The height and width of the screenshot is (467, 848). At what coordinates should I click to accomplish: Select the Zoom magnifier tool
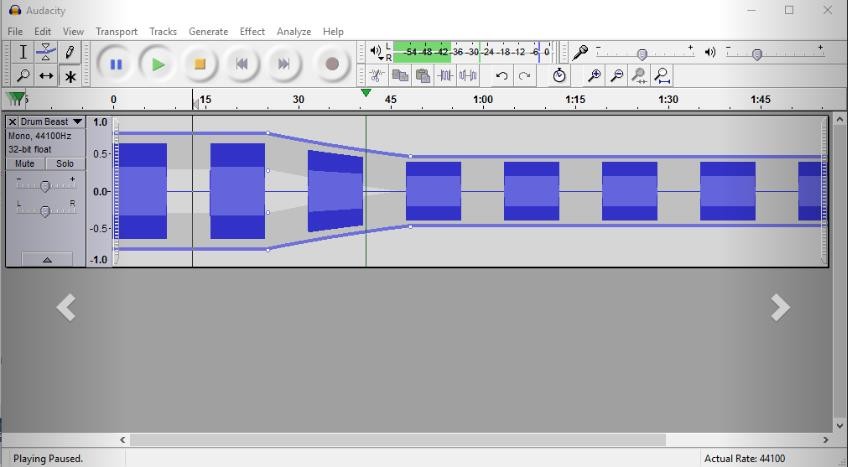coord(23,76)
